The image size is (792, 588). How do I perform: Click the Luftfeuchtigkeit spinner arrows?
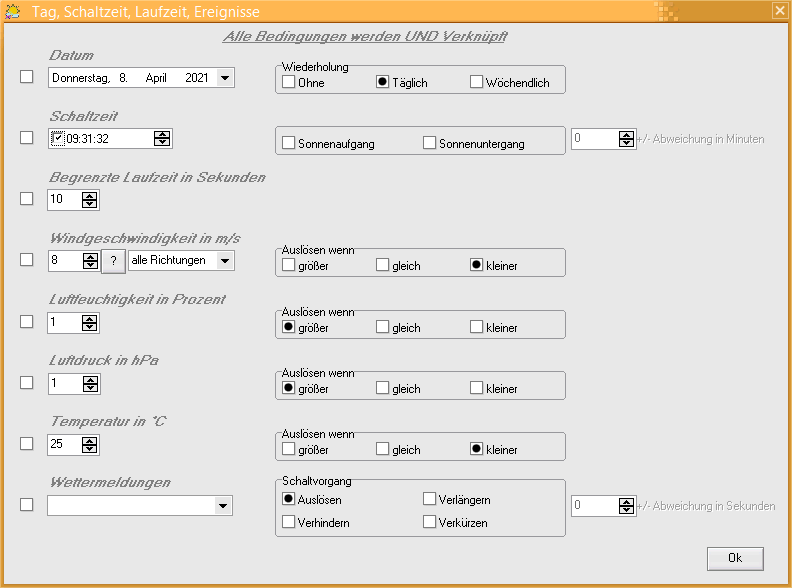click(89, 323)
